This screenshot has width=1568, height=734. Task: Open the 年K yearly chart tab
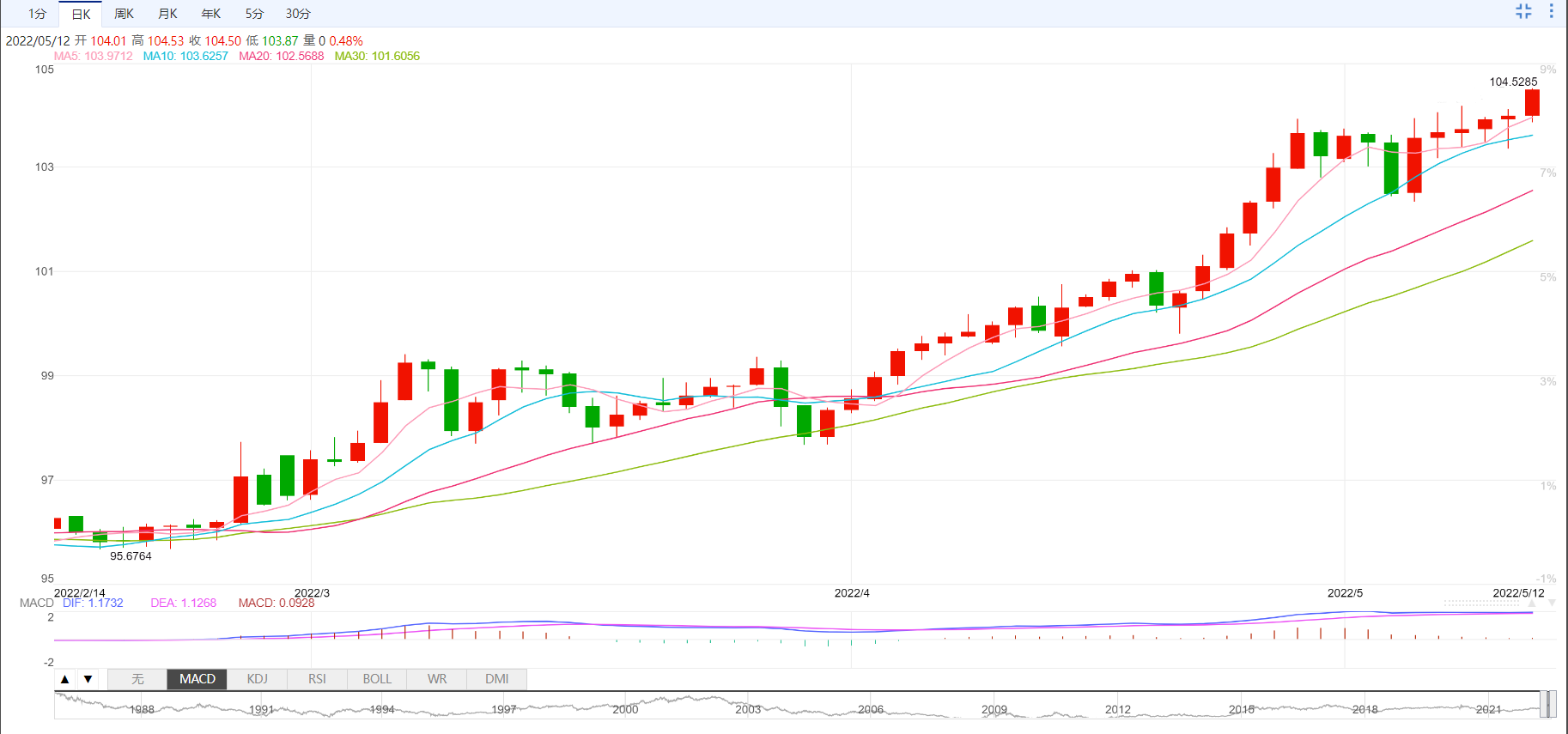210,14
